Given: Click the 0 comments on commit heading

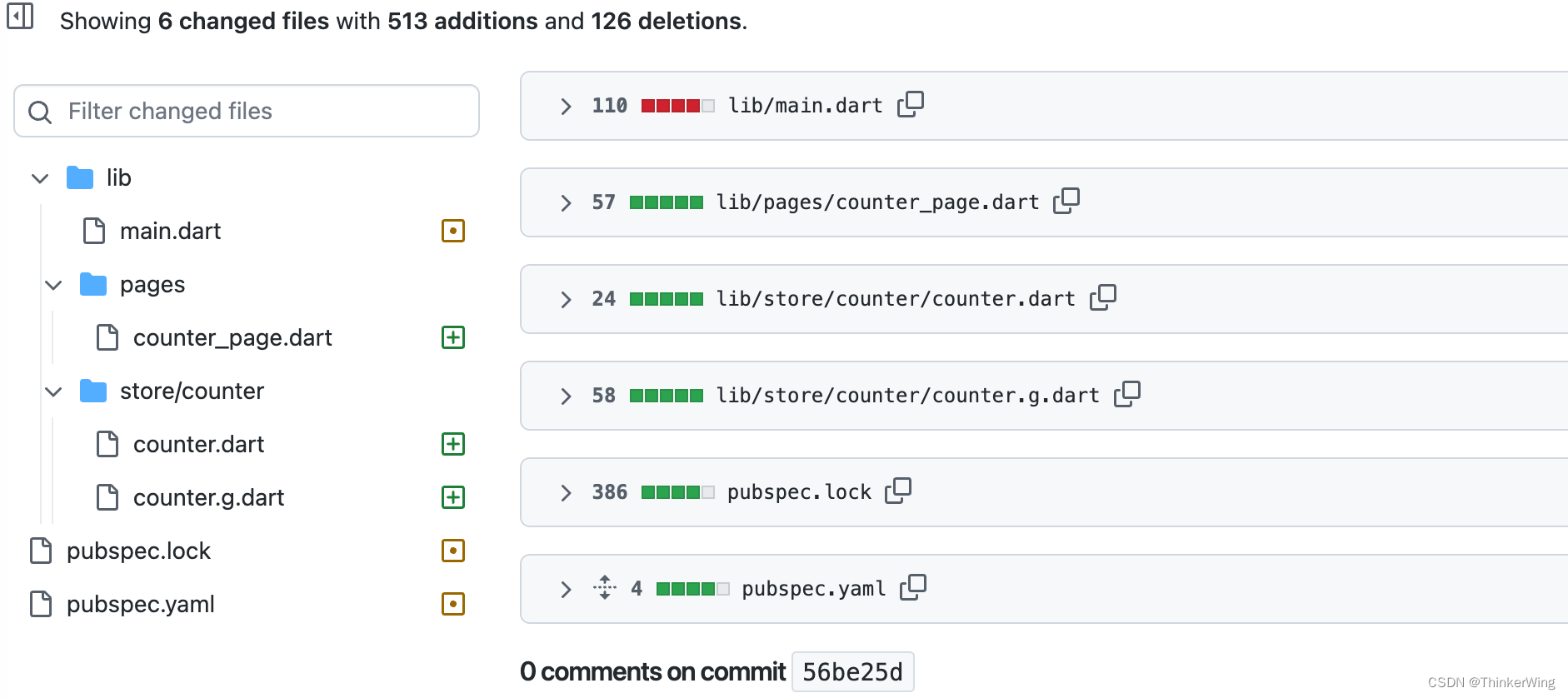Looking at the screenshot, I should tap(652, 671).
